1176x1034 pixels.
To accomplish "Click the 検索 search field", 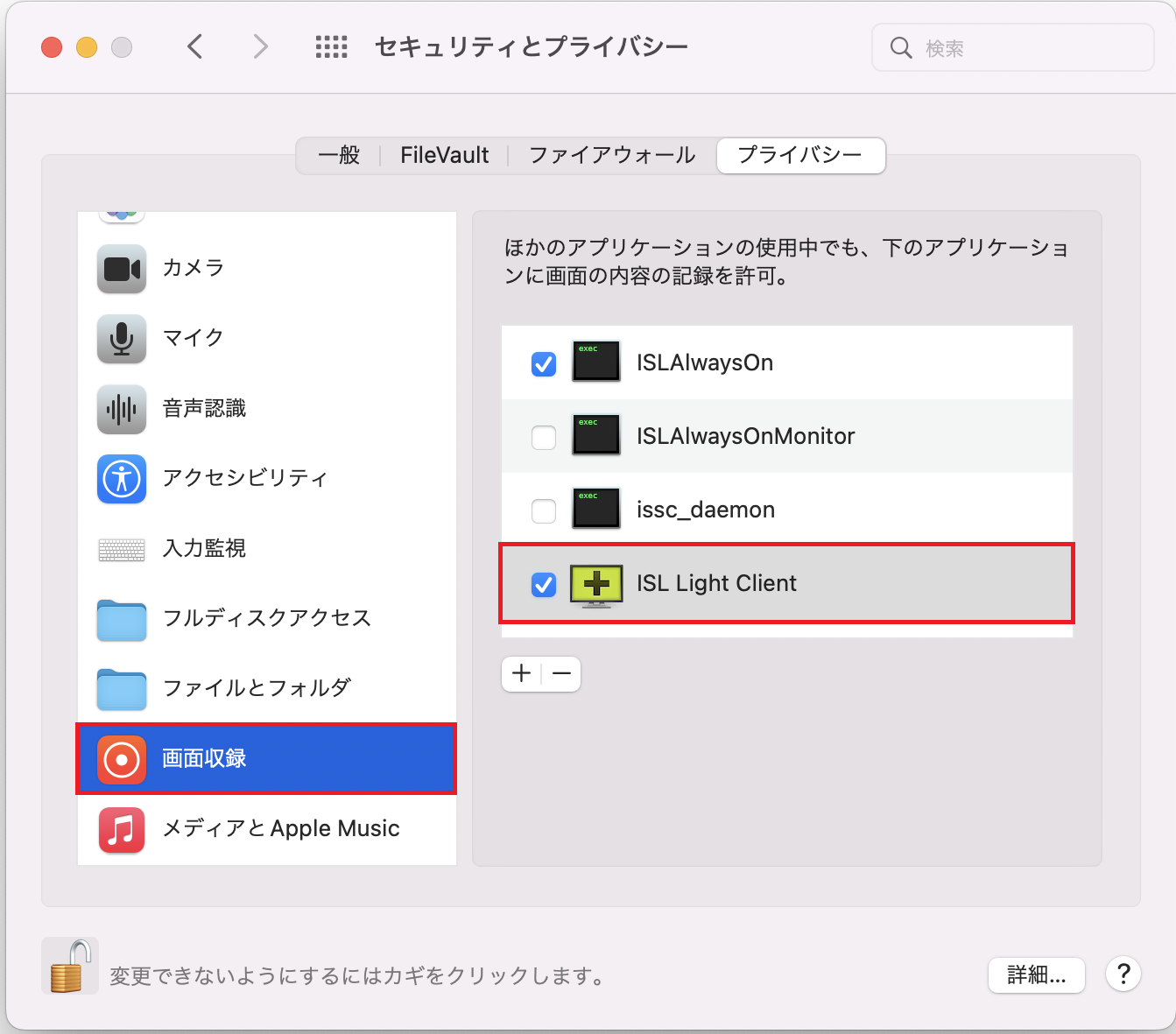I will [x=1013, y=47].
